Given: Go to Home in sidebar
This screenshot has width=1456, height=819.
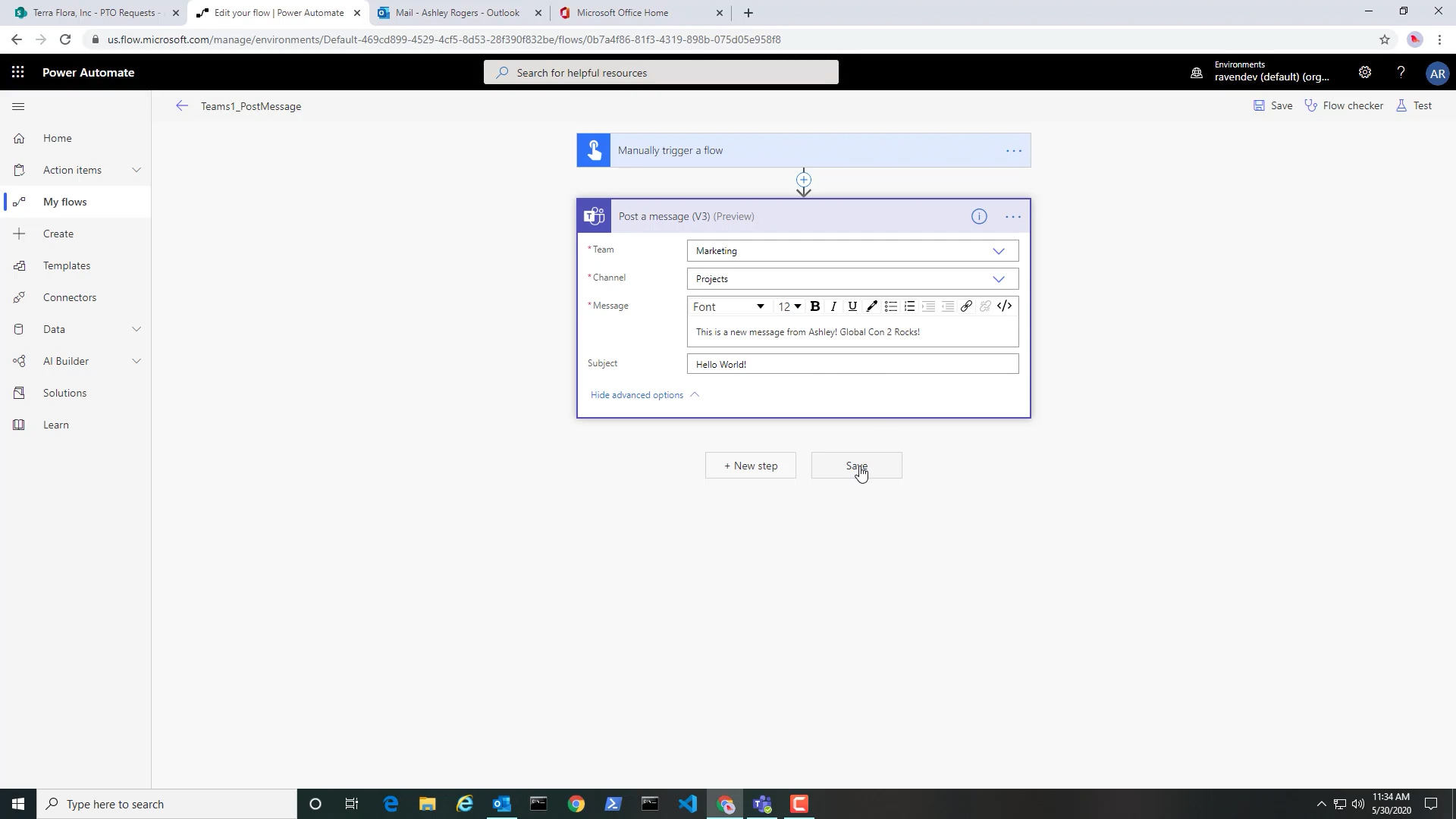Looking at the screenshot, I should pos(76,138).
